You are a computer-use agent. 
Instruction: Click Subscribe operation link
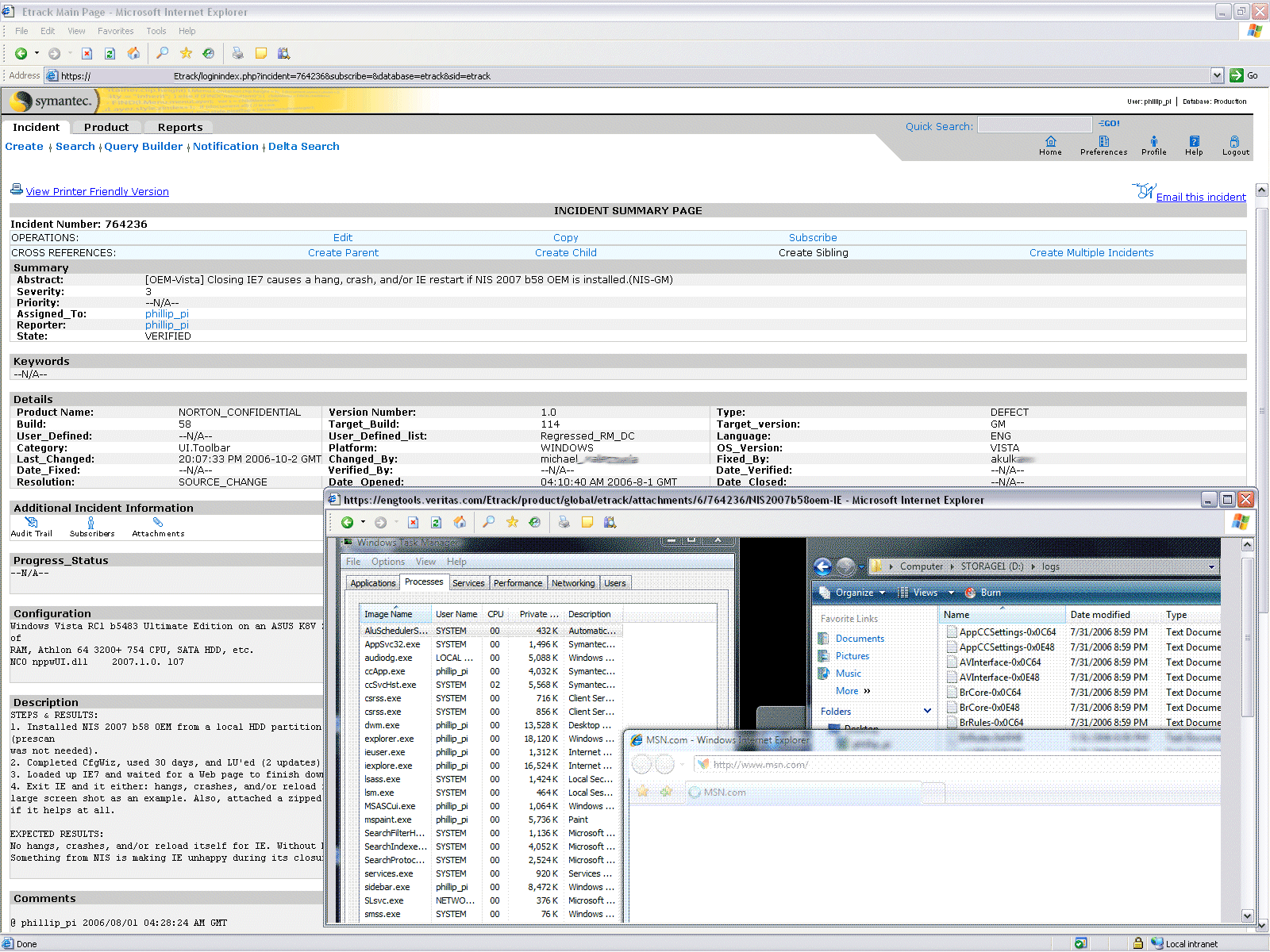tap(813, 237)
